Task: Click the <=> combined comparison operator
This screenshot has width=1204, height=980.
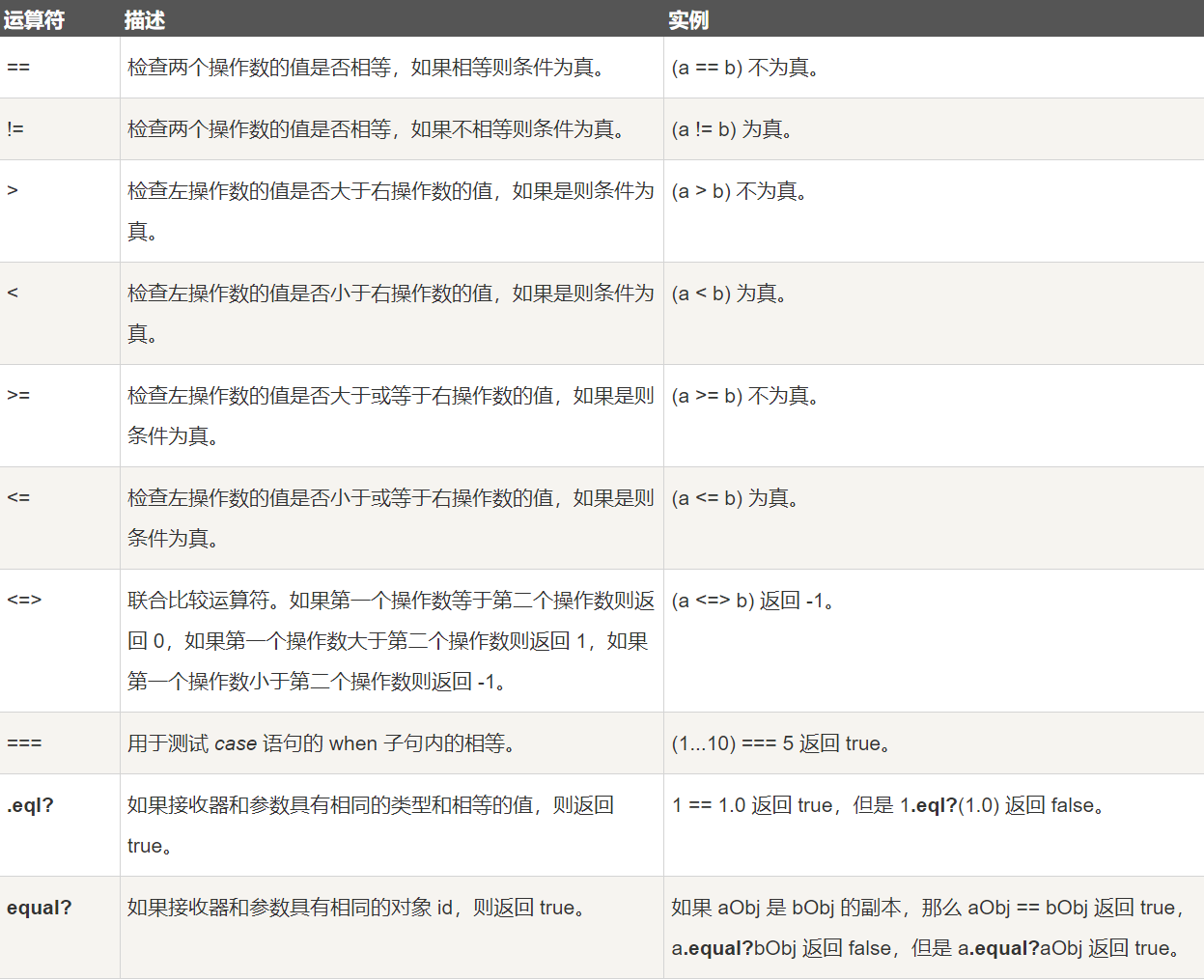Action: [x=24, y=601]
